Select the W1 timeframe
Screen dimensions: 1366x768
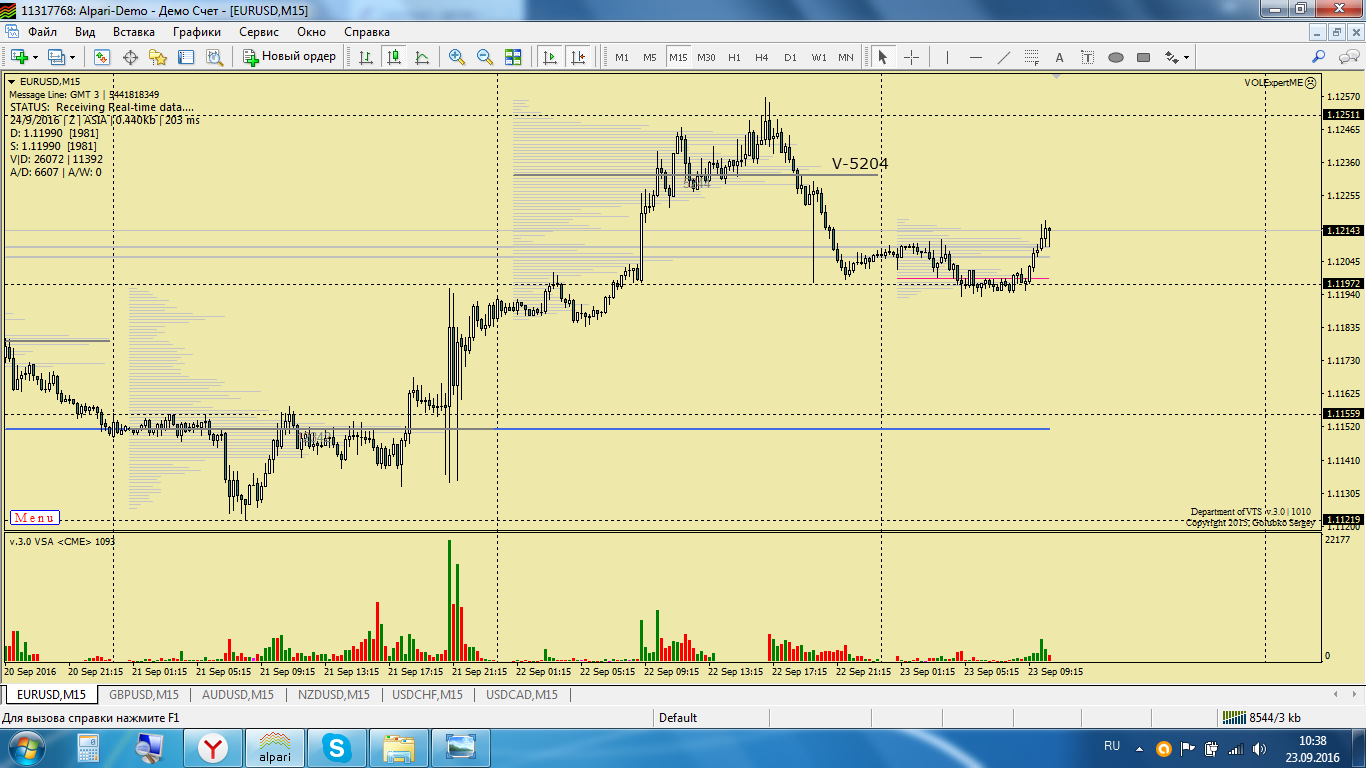(x=818, y=57)
